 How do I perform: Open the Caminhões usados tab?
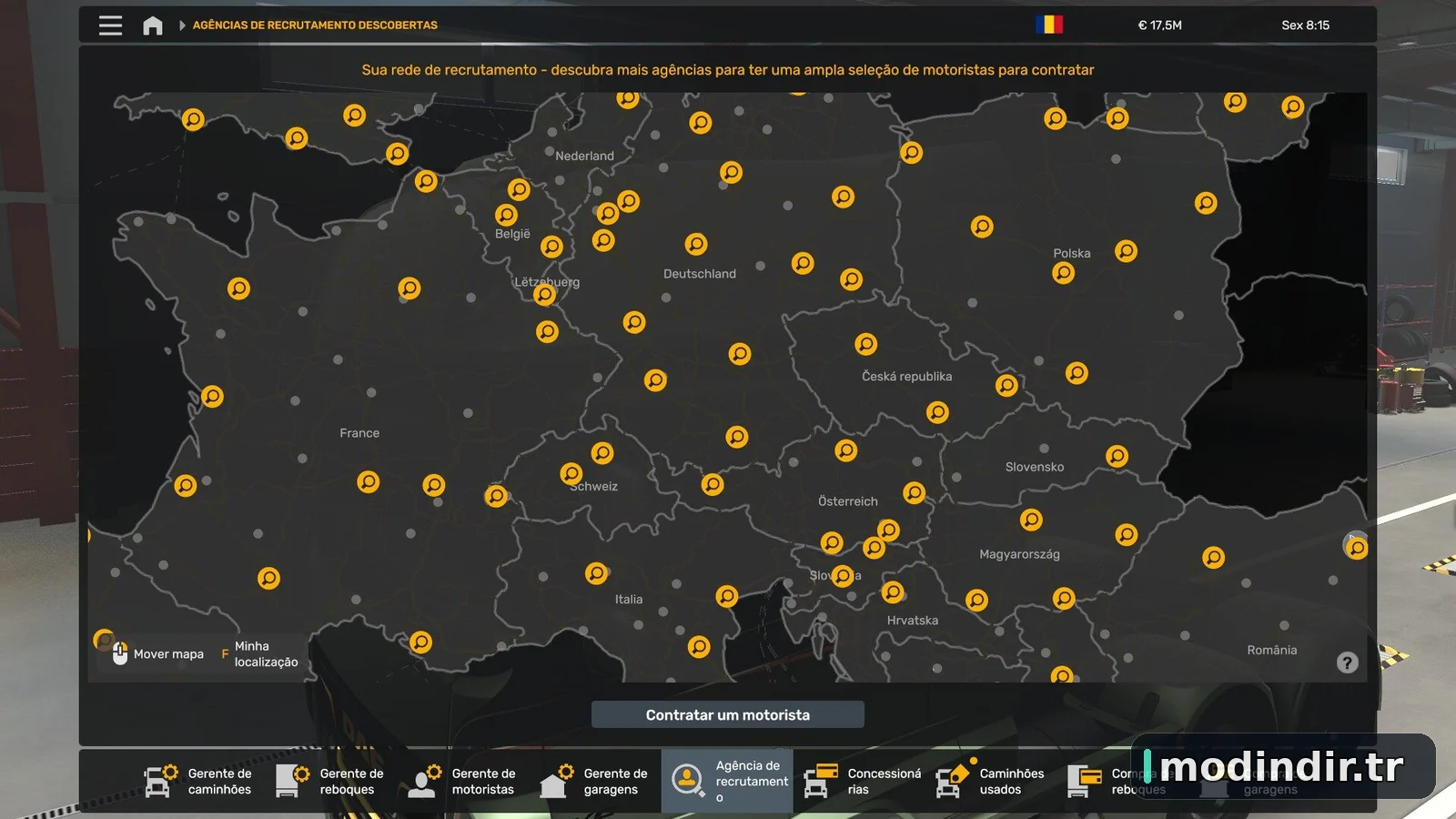tap(991, 781)
